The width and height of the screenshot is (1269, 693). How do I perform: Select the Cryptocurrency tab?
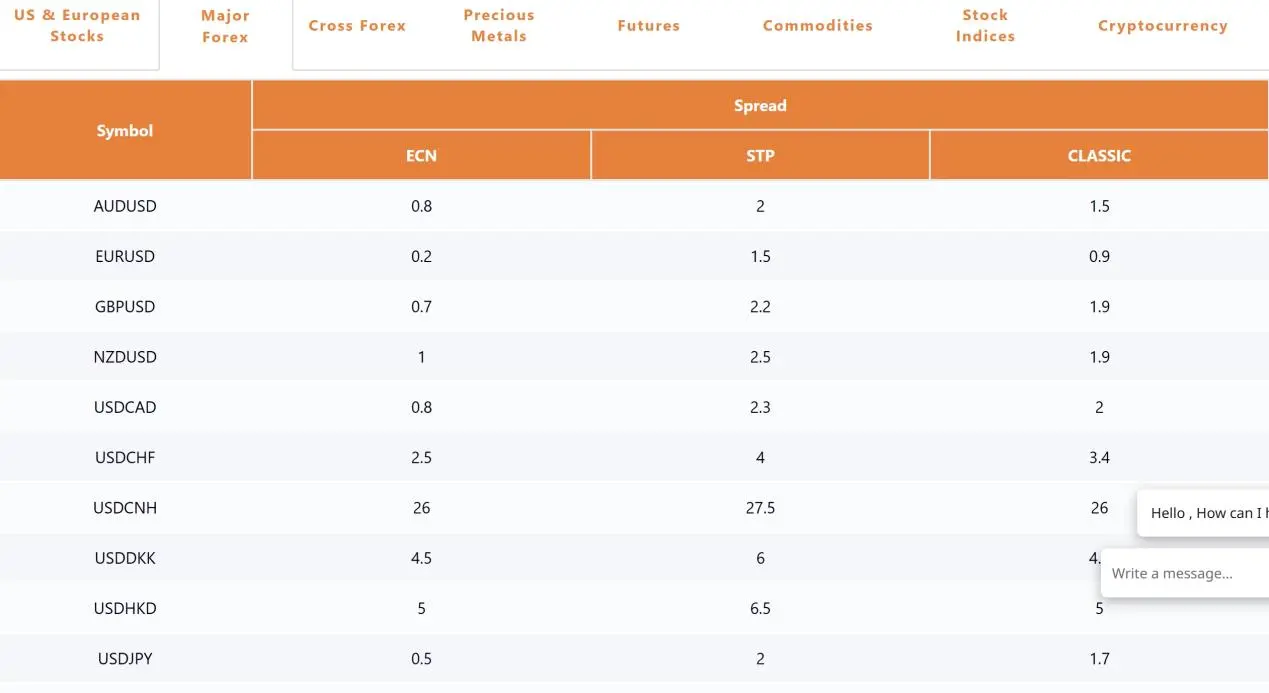[x=1163, y=26]
